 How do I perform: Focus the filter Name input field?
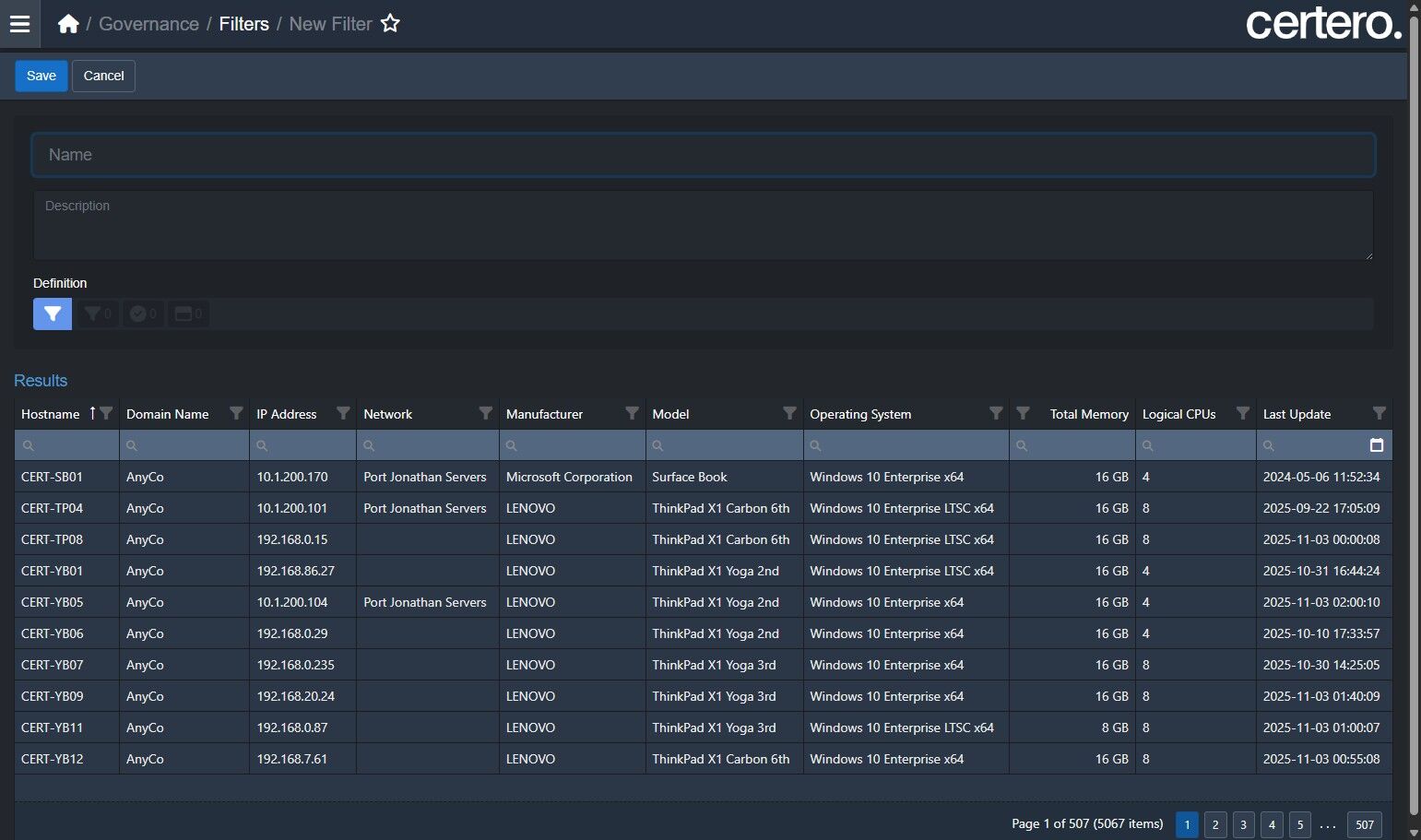(x=703, y=155)
